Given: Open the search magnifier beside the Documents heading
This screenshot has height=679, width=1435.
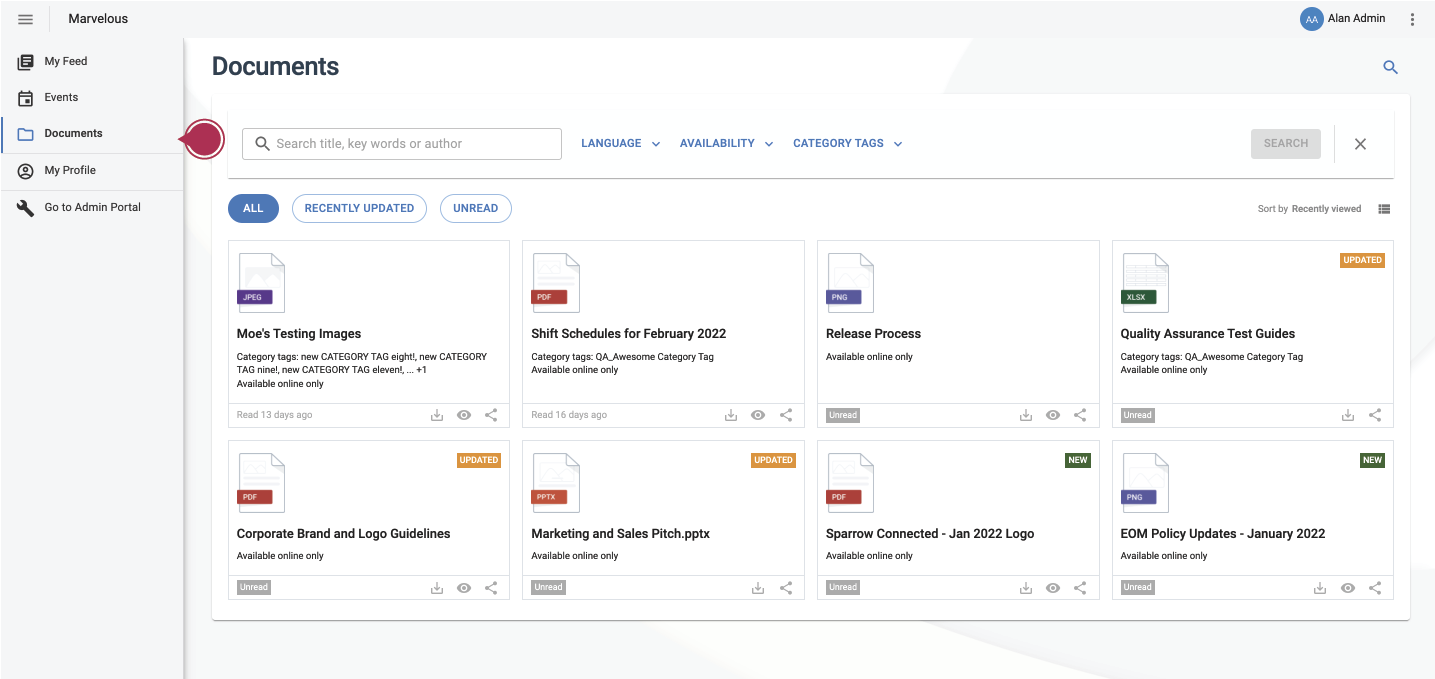Looking at the screenshot, I should tap(1390, 67).
